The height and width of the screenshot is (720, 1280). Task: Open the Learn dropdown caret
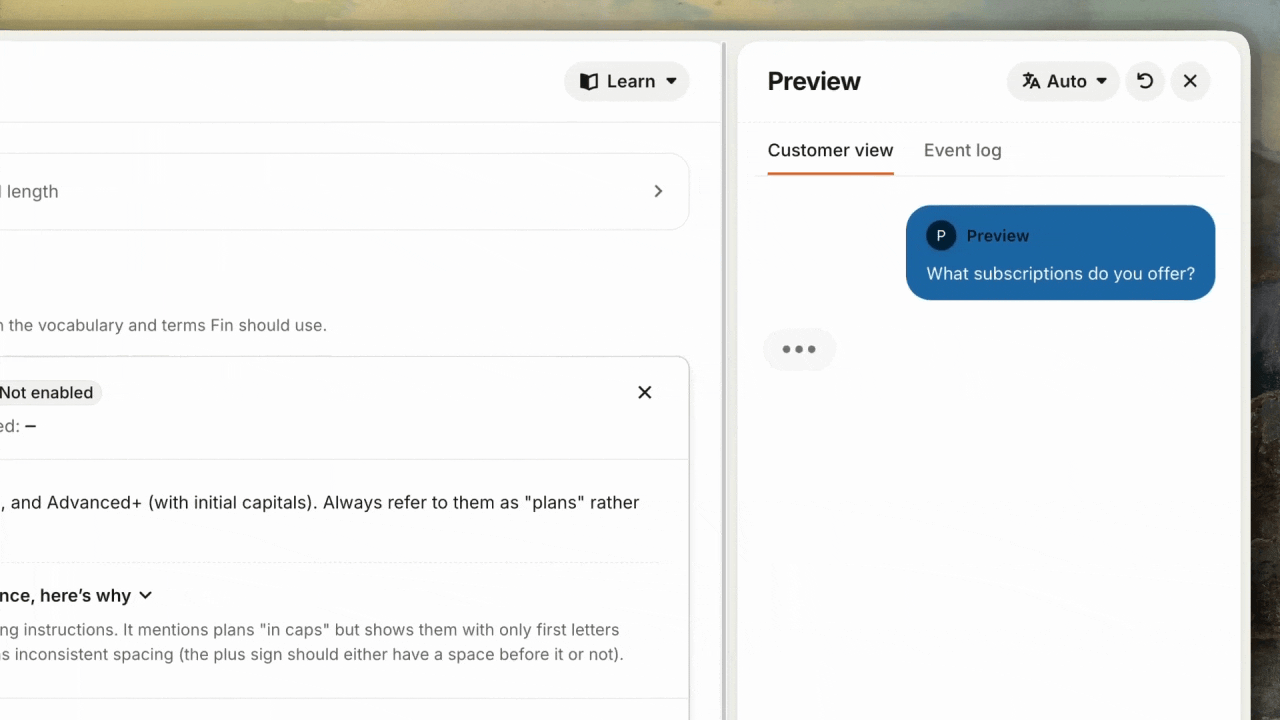pyautogui.click(x=671, y=82)
